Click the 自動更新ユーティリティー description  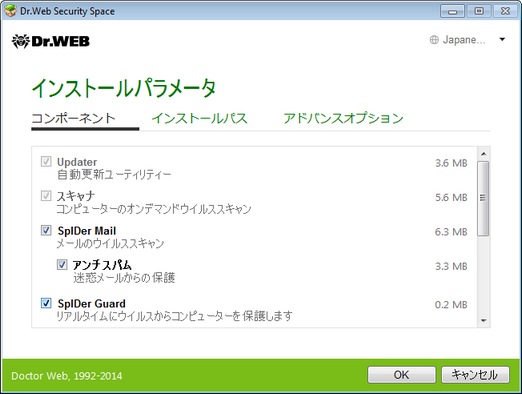click(x=114, y=174)
